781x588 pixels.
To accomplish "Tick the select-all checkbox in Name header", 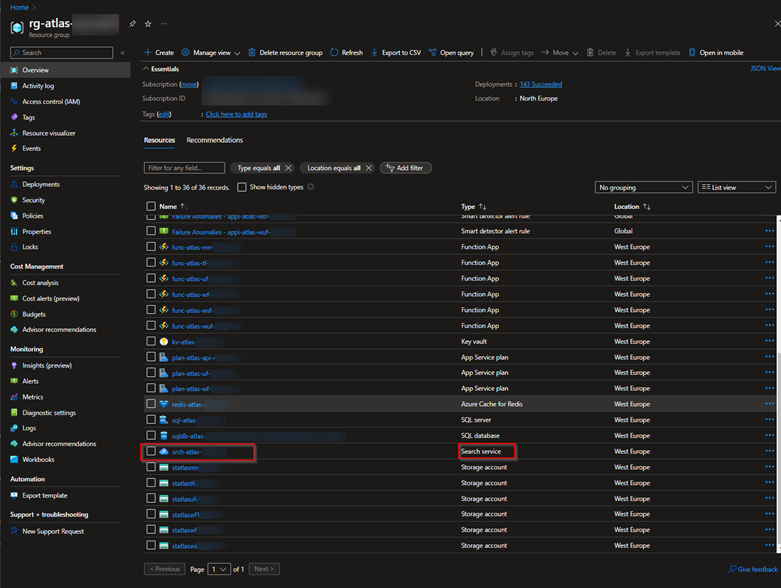I will (x=151, y=206).
